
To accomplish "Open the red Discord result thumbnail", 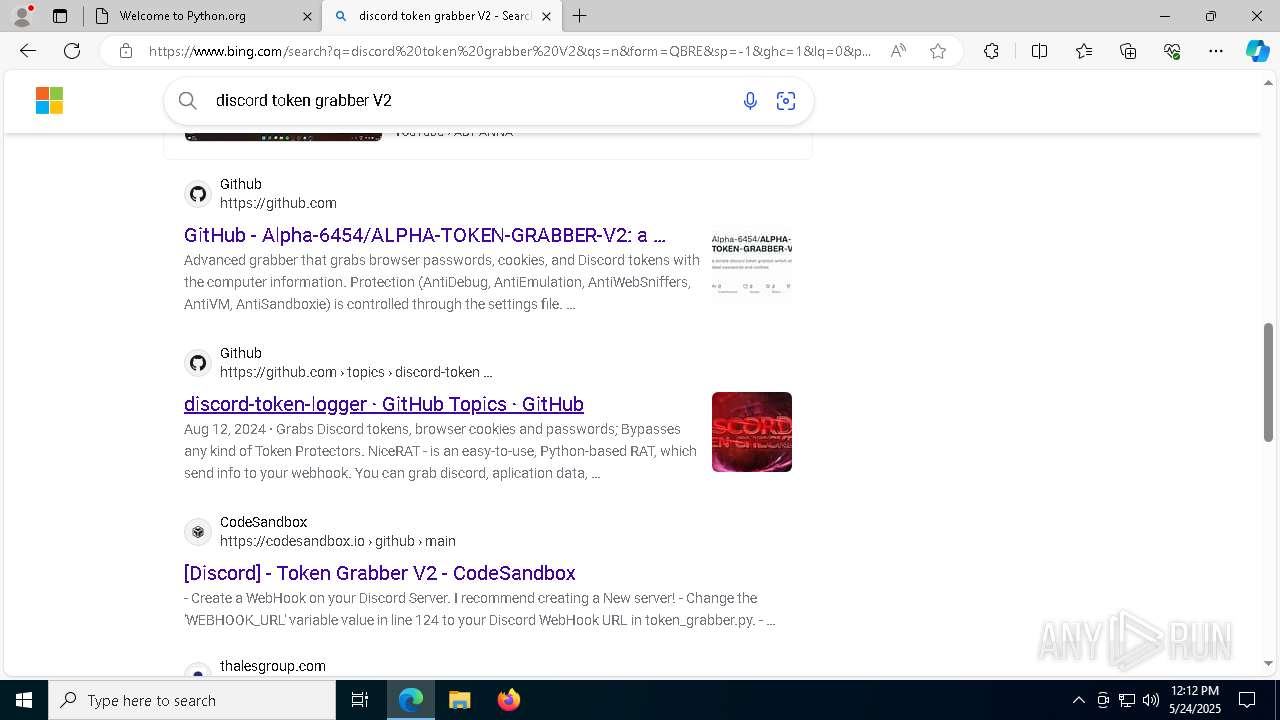I will (752, 432).
